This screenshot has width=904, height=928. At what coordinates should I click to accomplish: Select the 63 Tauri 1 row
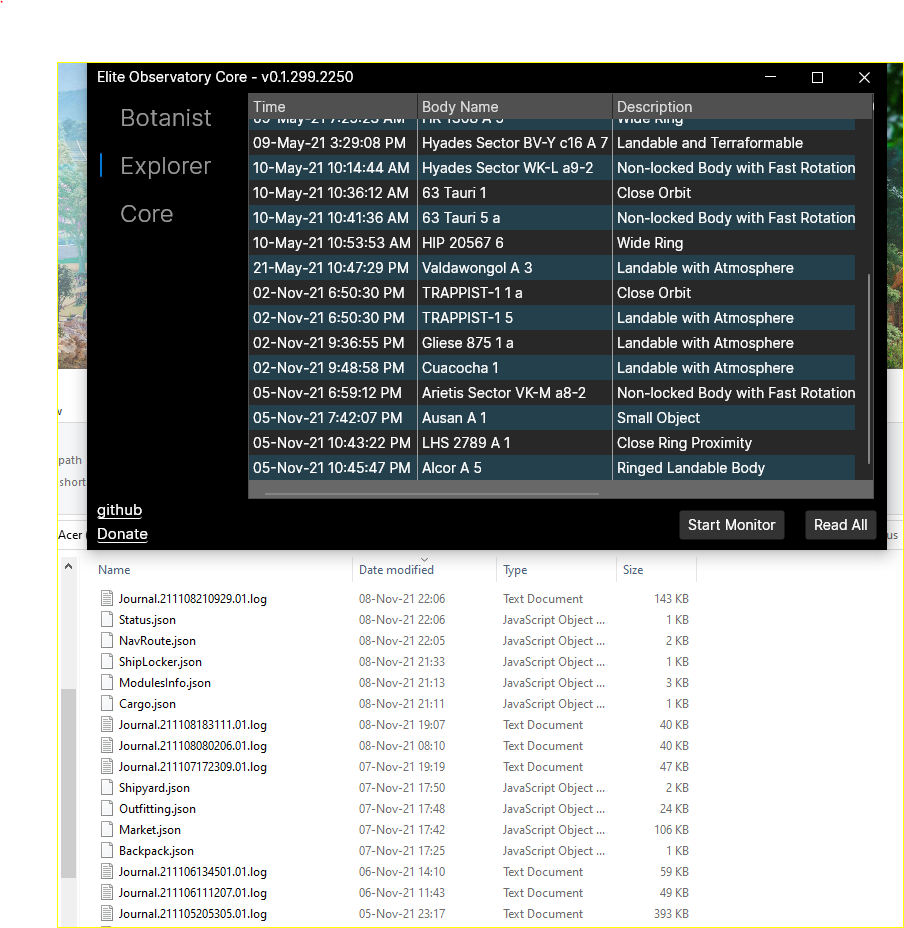pyautogui.click(x=552, y=193)
